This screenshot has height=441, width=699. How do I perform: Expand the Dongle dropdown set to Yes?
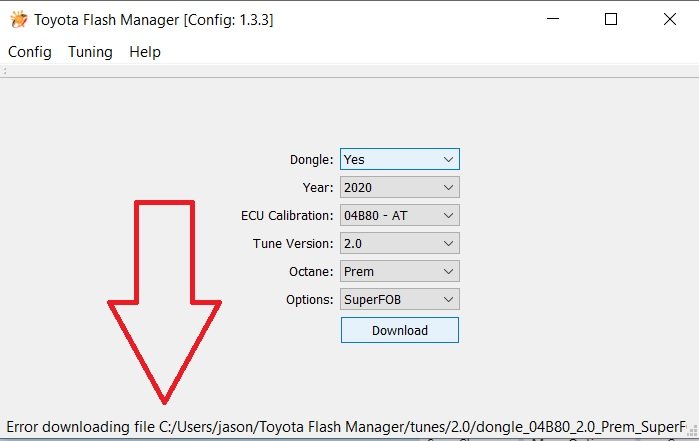pos(399,159)
